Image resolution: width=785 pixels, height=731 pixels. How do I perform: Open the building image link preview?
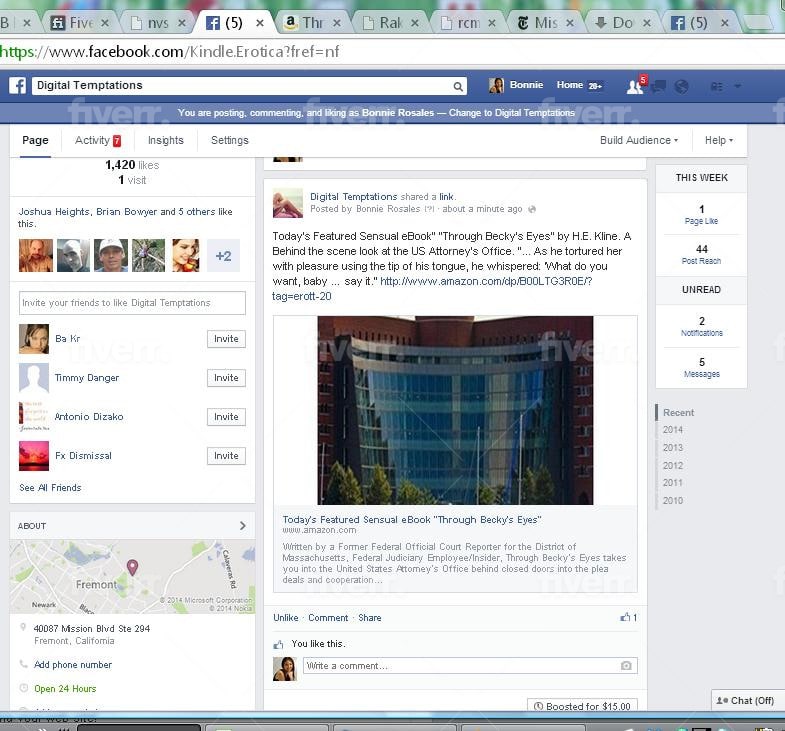click(x=455, y=410)
